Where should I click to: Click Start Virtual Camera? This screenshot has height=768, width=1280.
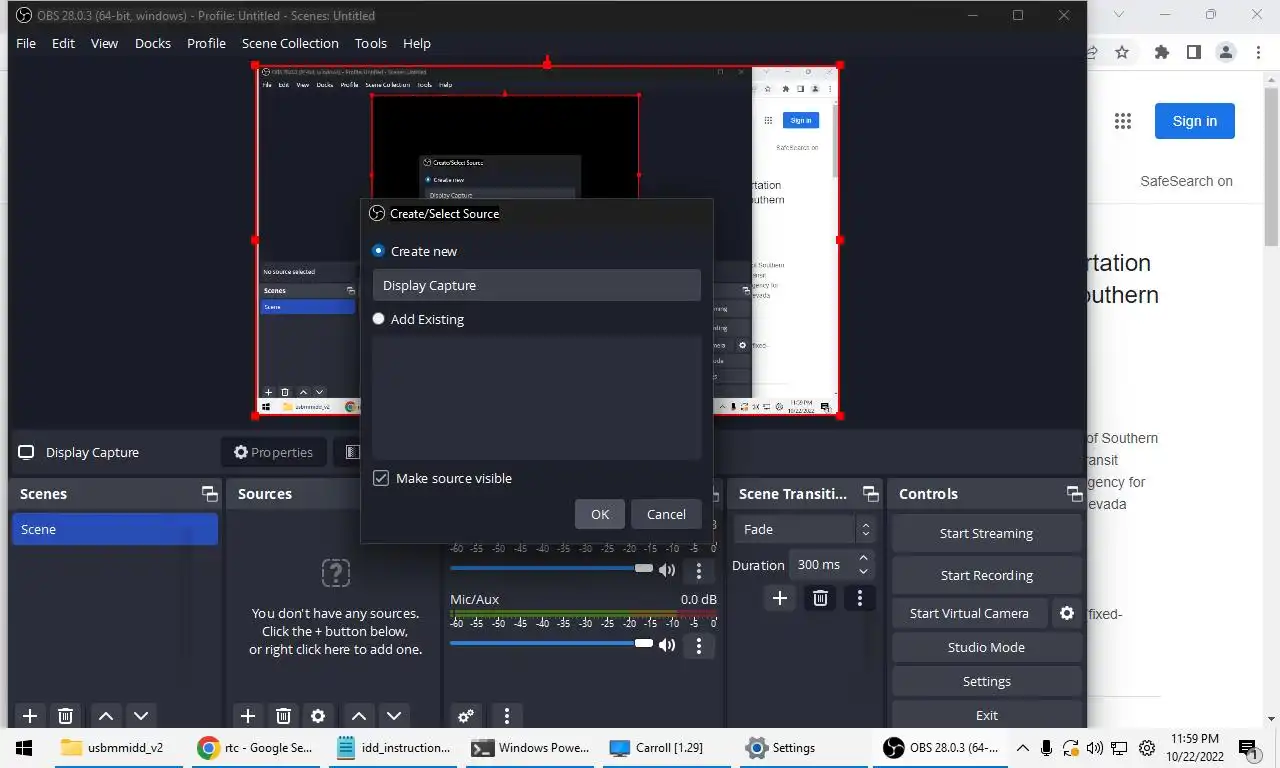(x=969, y=613)
